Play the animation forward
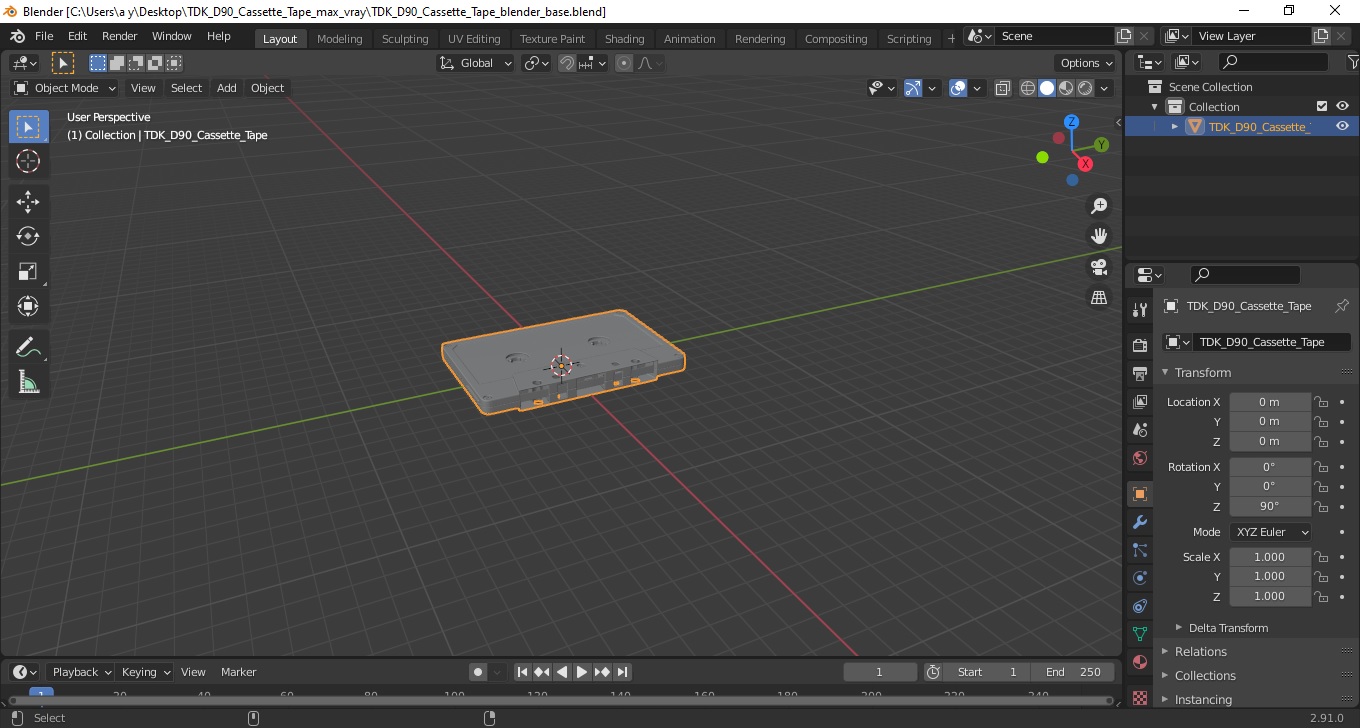 582,672
